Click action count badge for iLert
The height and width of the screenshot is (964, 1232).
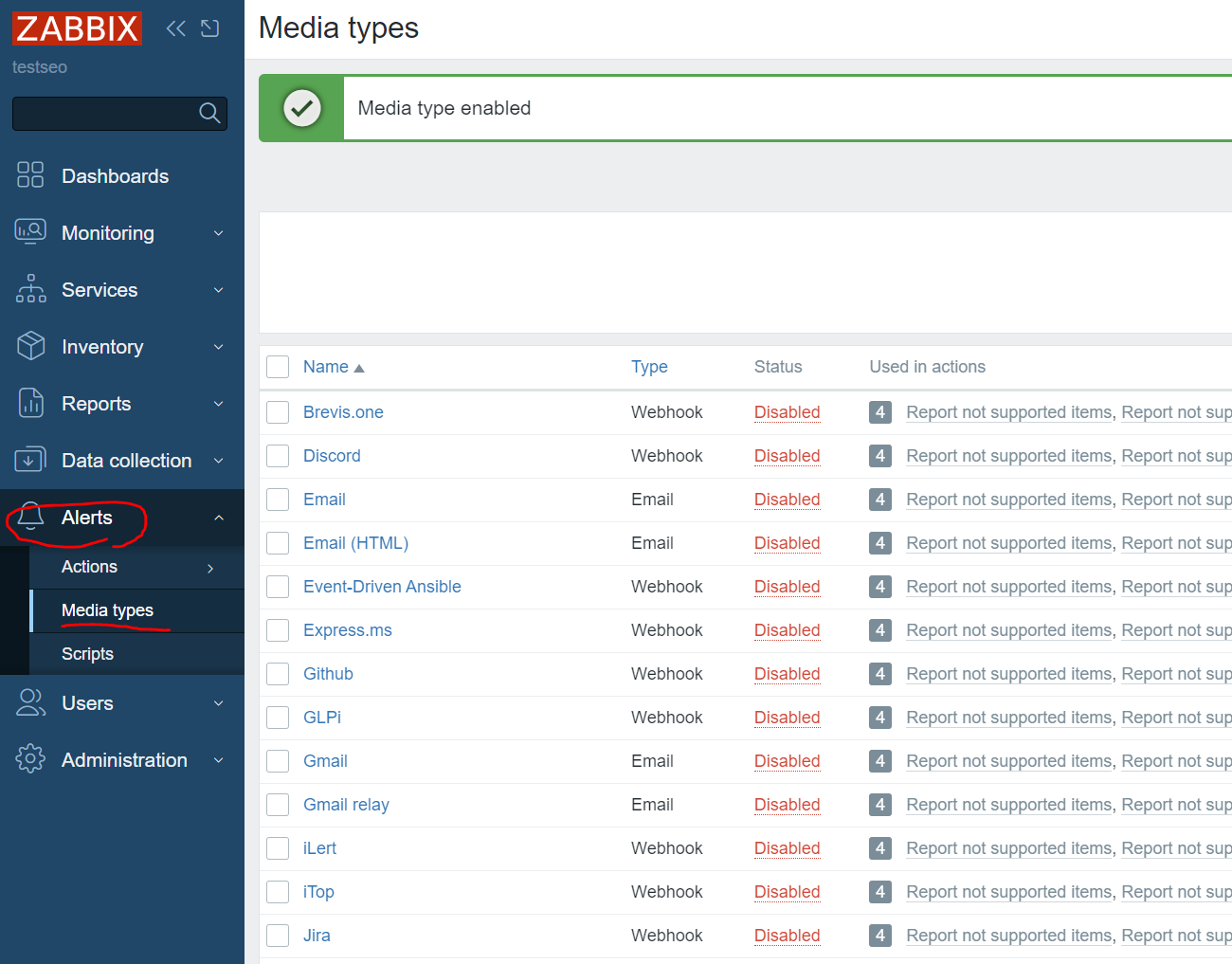(x=880, y=848)
